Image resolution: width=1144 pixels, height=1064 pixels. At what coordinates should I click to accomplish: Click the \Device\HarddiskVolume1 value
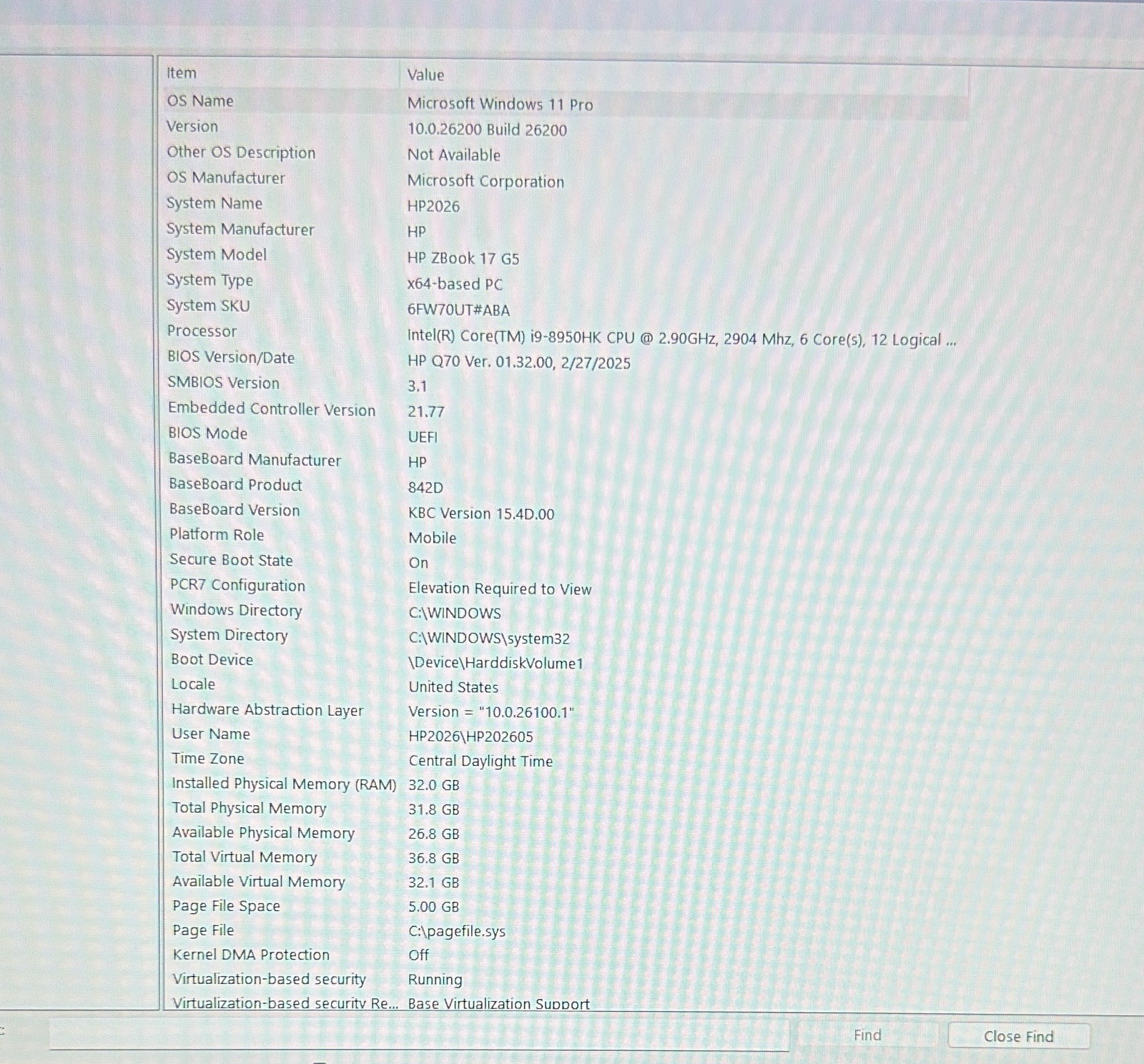(496, 663)
